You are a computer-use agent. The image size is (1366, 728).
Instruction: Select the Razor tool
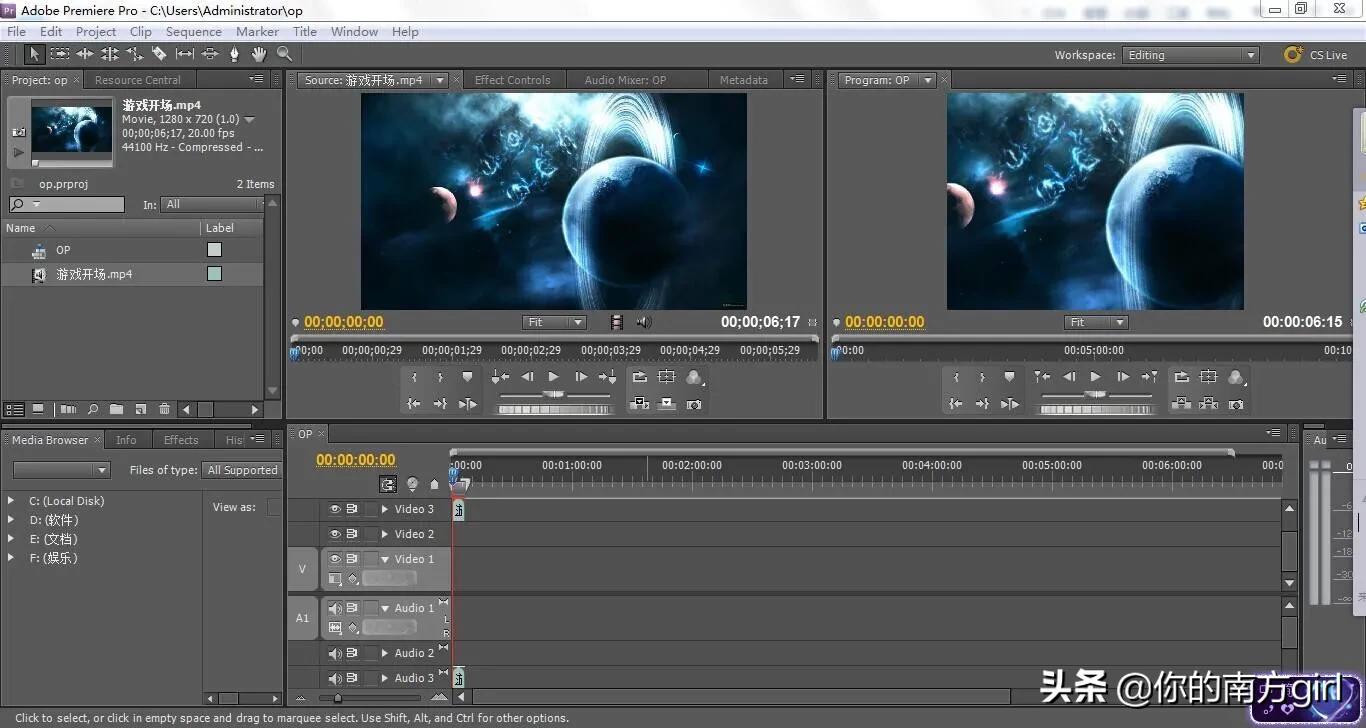click(159, 54)
